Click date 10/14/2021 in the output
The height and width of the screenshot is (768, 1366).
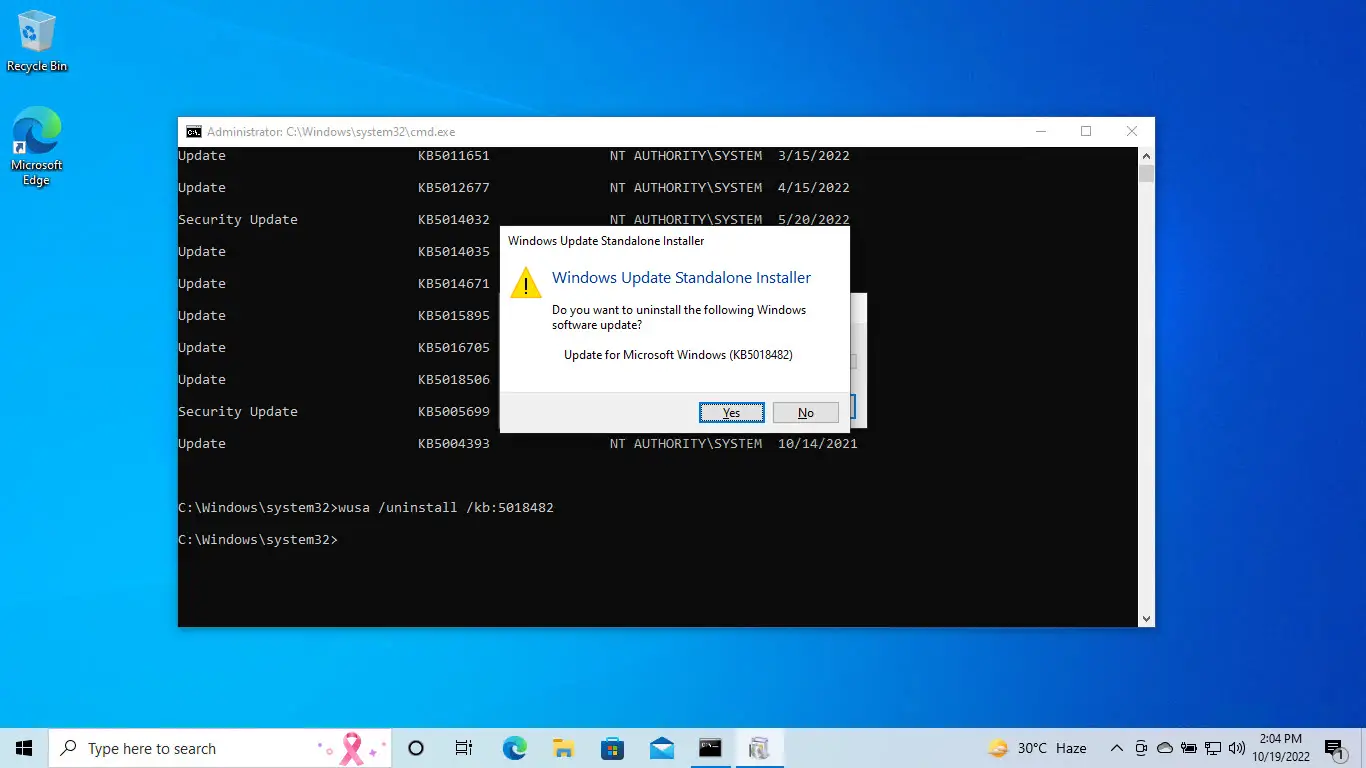point(818,444)
